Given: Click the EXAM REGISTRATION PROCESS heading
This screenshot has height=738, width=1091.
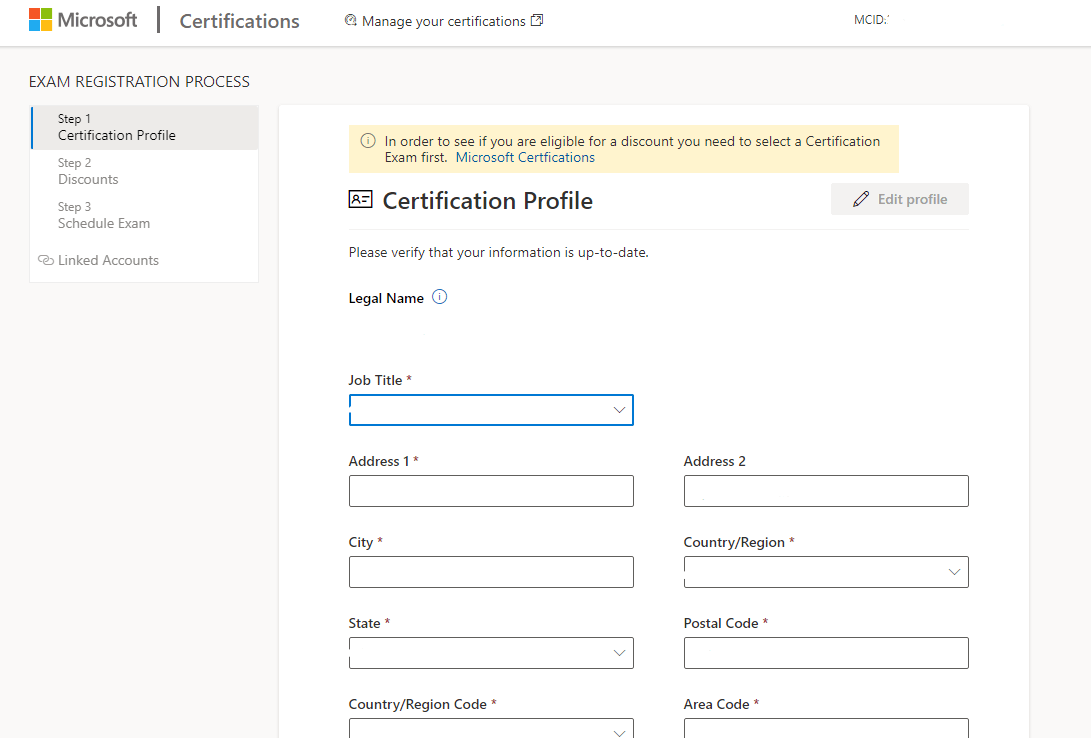Looking at the screenshot, I should click(139, 81).
